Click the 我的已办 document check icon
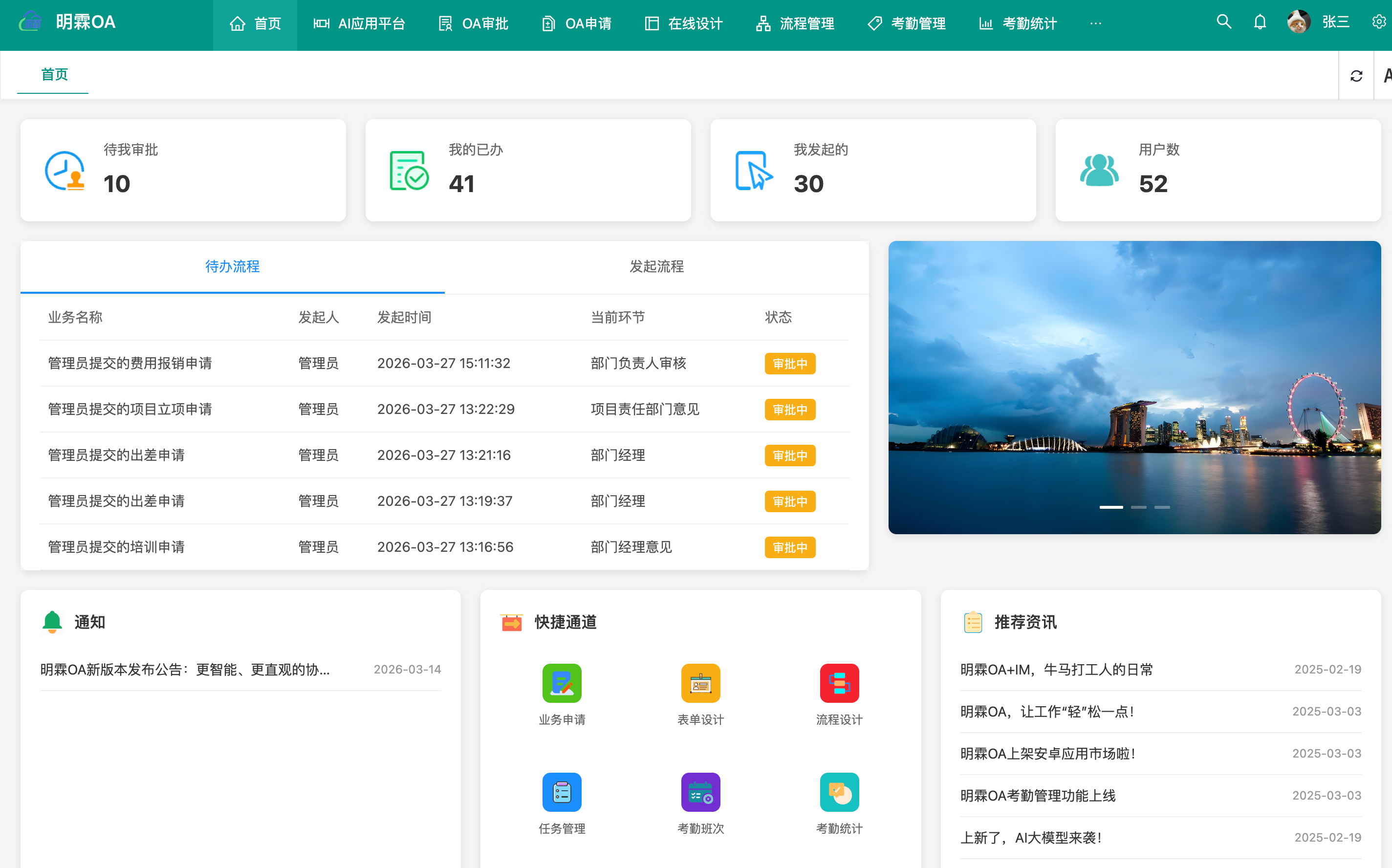Image resolution: width=1392 pixels, height=868 pixels. pos(409,171)
